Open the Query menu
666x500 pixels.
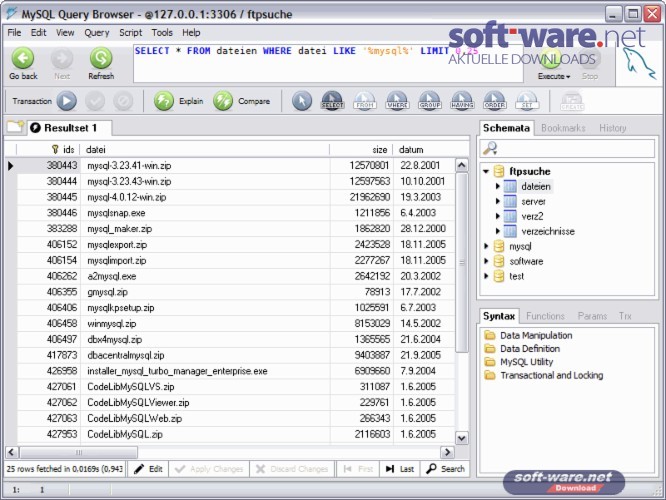96,33
